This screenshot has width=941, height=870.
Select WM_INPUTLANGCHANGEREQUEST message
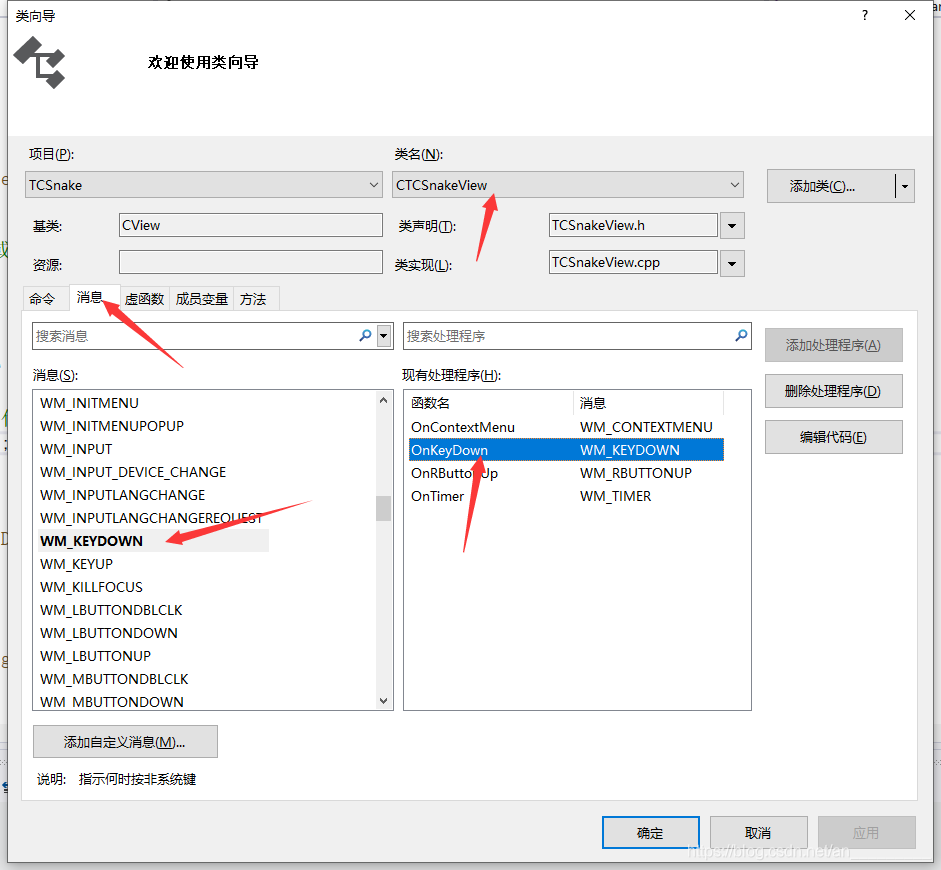tap(151, 518)
